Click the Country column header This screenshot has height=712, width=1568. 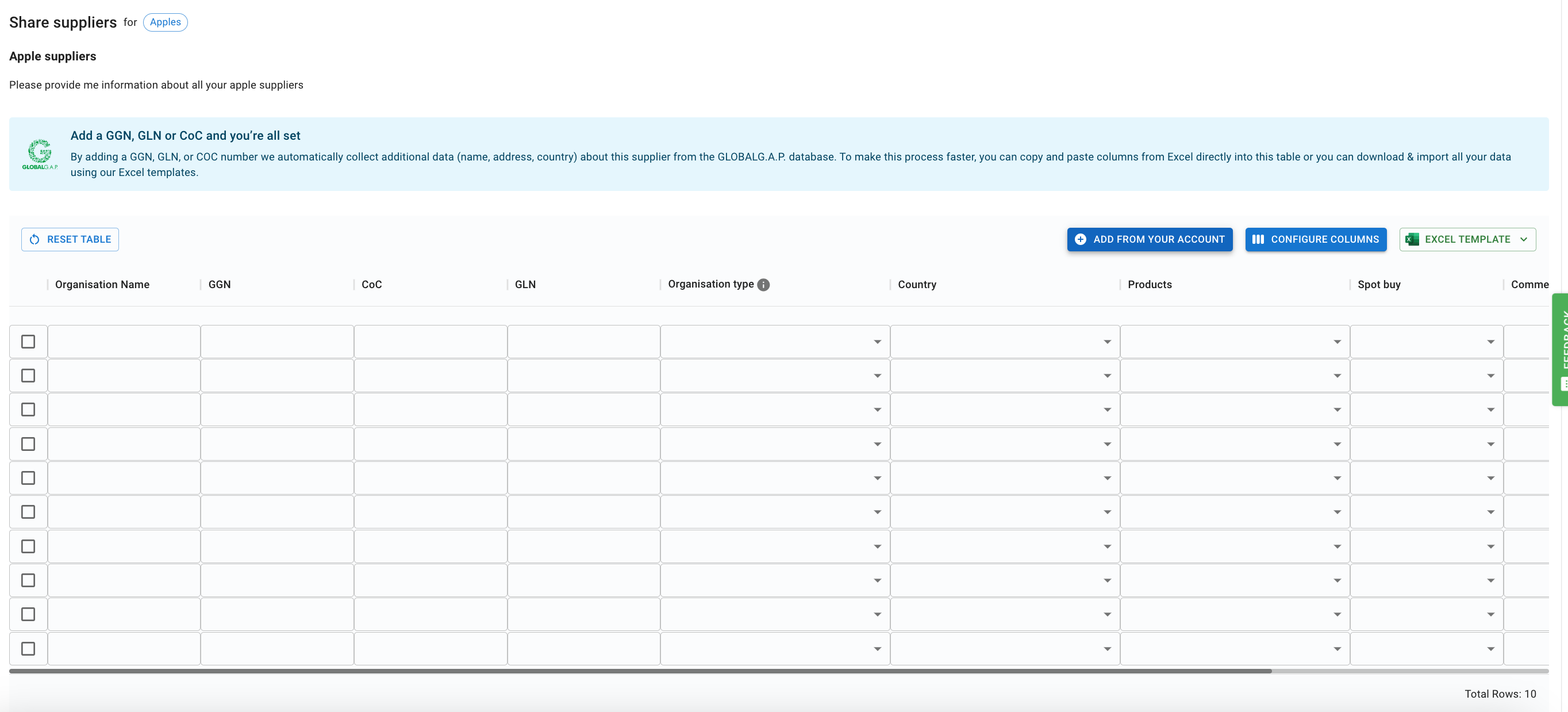917,285
